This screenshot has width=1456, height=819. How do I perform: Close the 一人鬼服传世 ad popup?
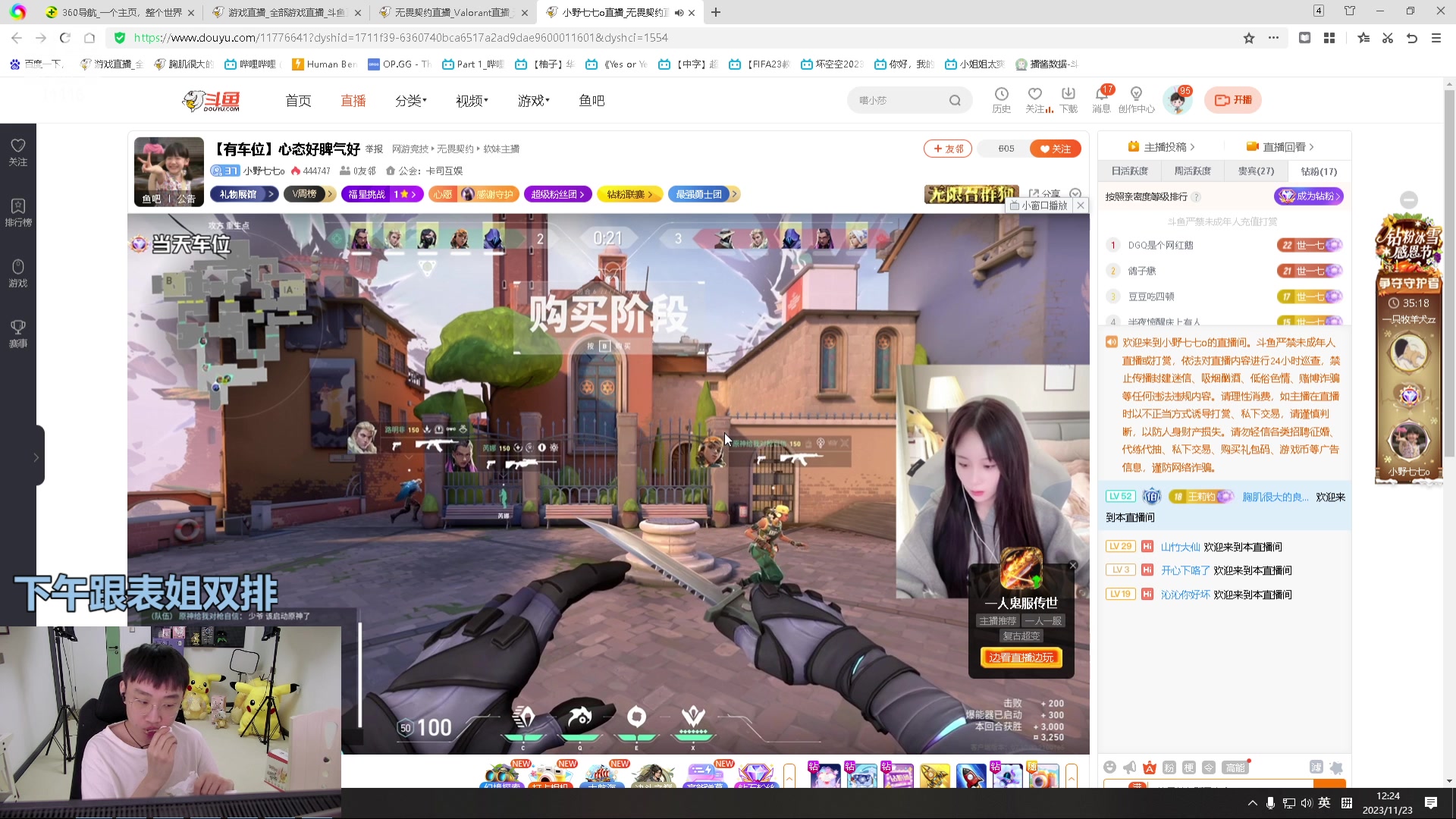pyautogui.click(x=1073, y=565)
